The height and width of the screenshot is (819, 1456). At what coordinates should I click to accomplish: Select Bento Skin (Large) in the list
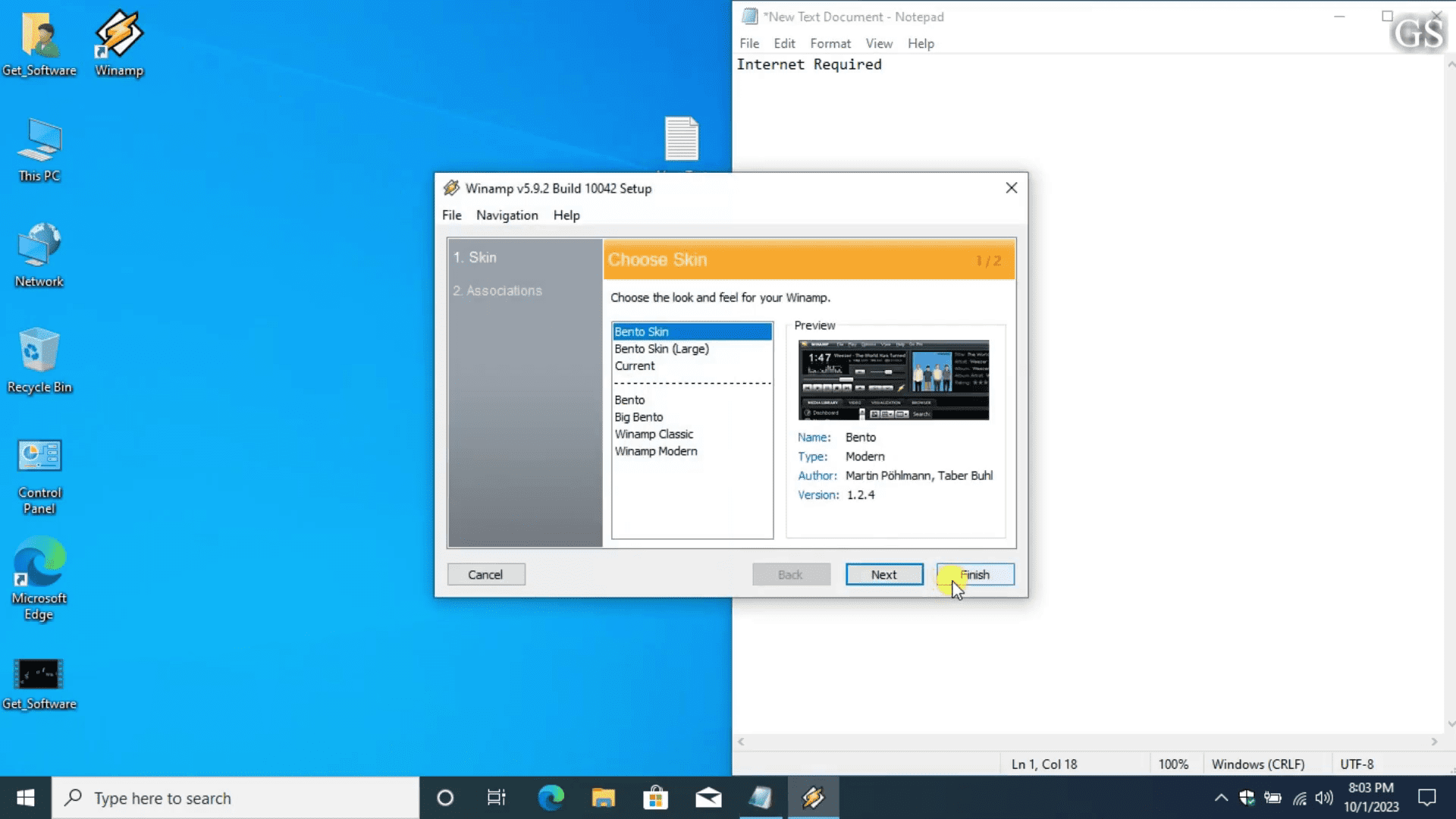coord(692,349)
